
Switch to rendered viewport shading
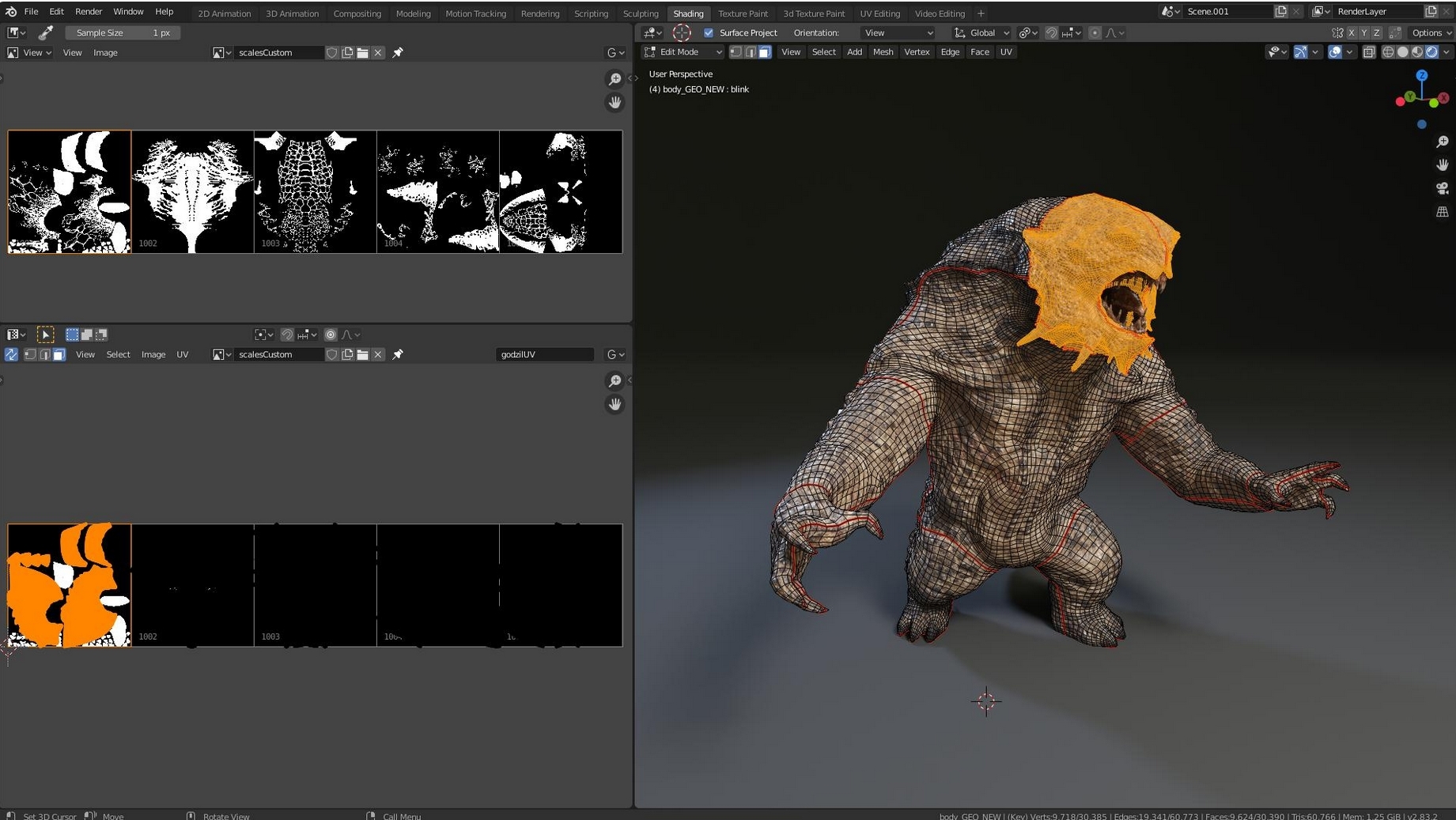(1432, 51)
